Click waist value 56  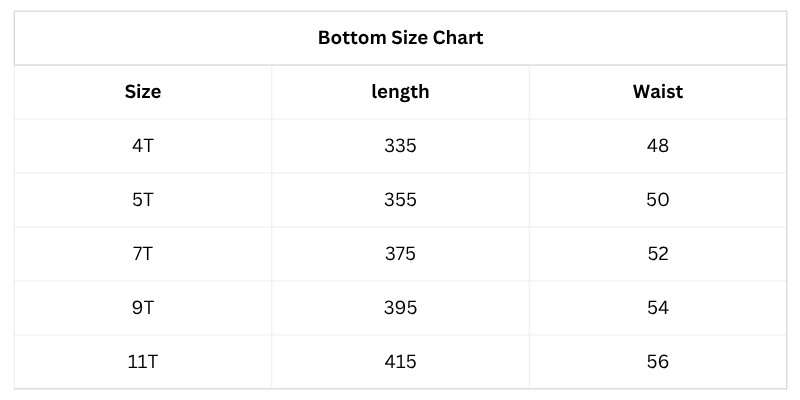point(657,362)
